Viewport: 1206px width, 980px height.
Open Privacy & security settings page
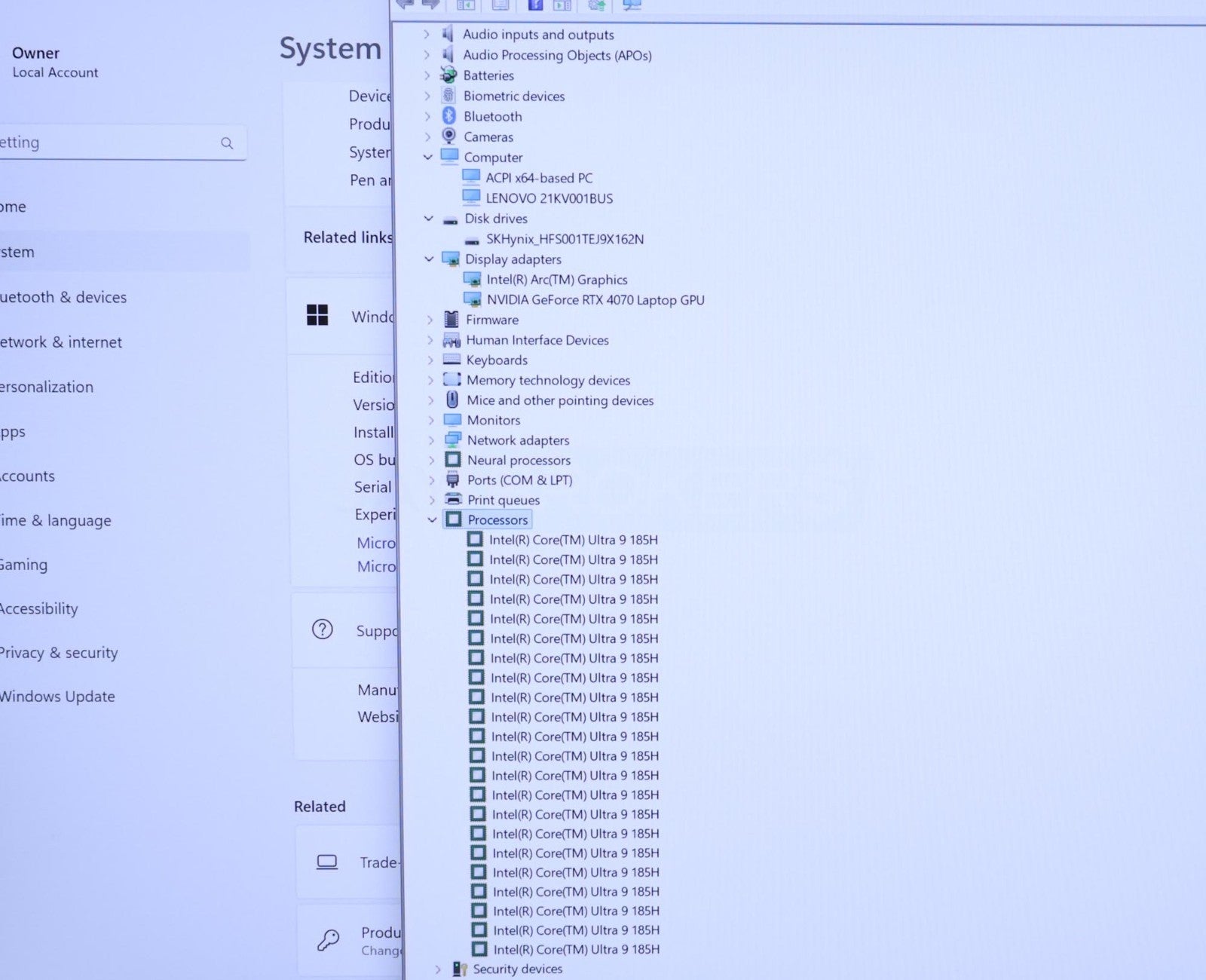point(59,653)
